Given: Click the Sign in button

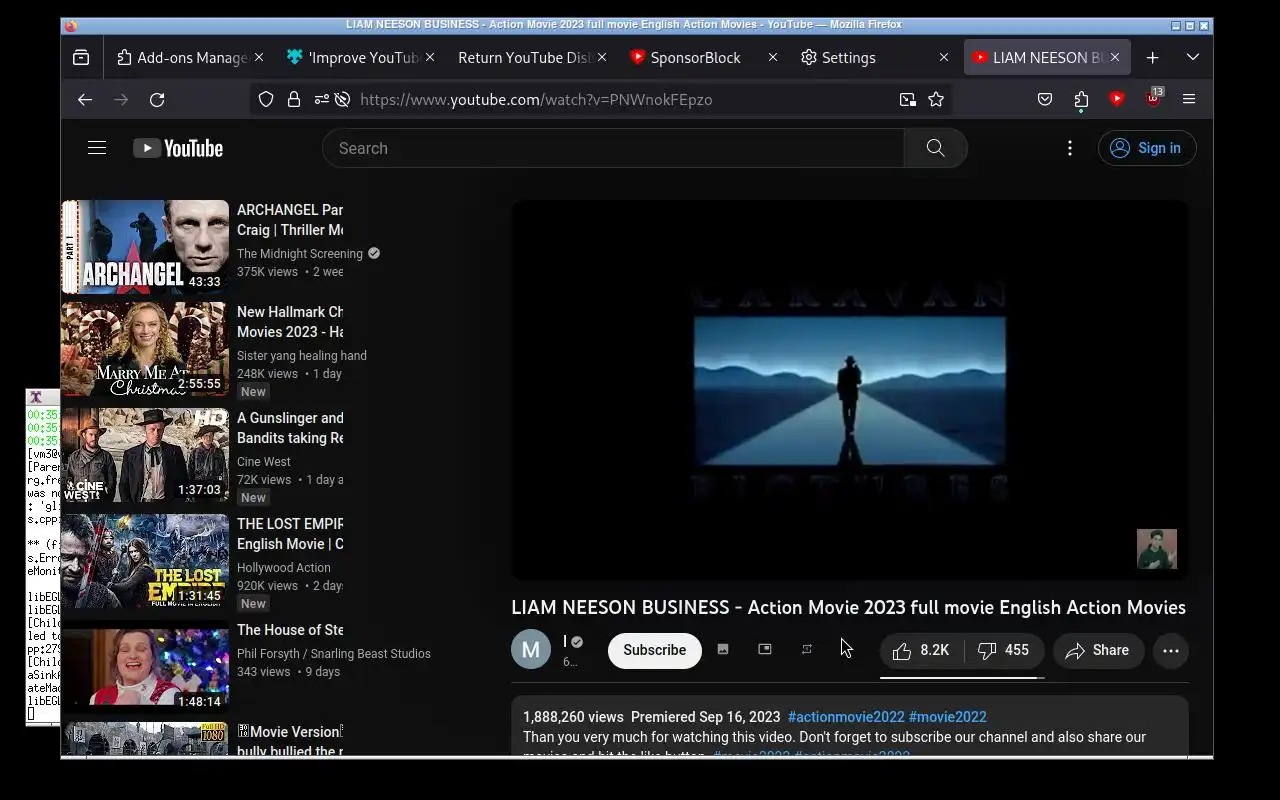Looking at the screenshot, I should click(1147, 148).
